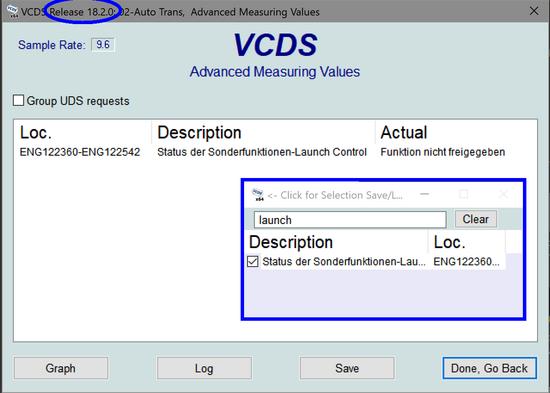The height and width of the screenshot is (393, 550).
Task: Click the Click for Selection Save/L... title text
Action: click(x=335, y=195)
